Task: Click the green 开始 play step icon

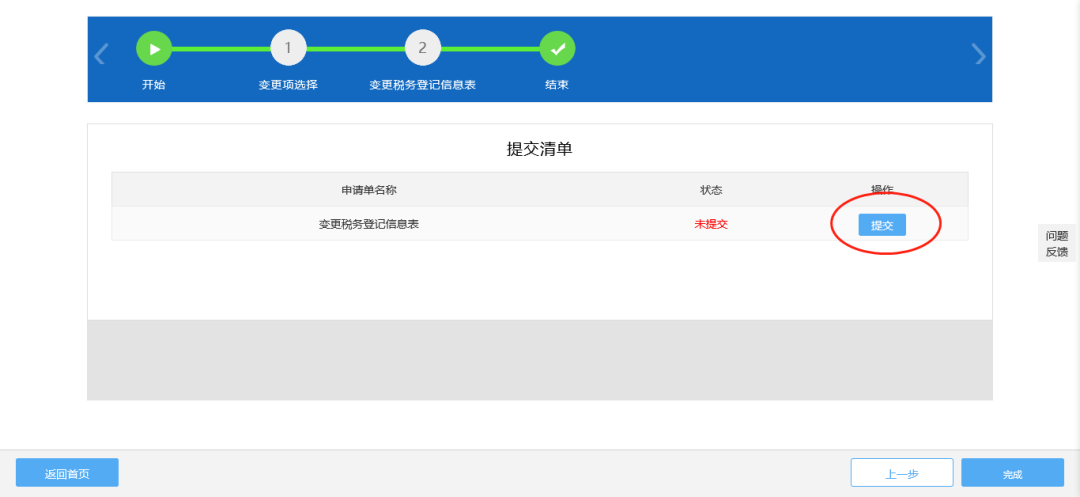Action: [154, 48]
